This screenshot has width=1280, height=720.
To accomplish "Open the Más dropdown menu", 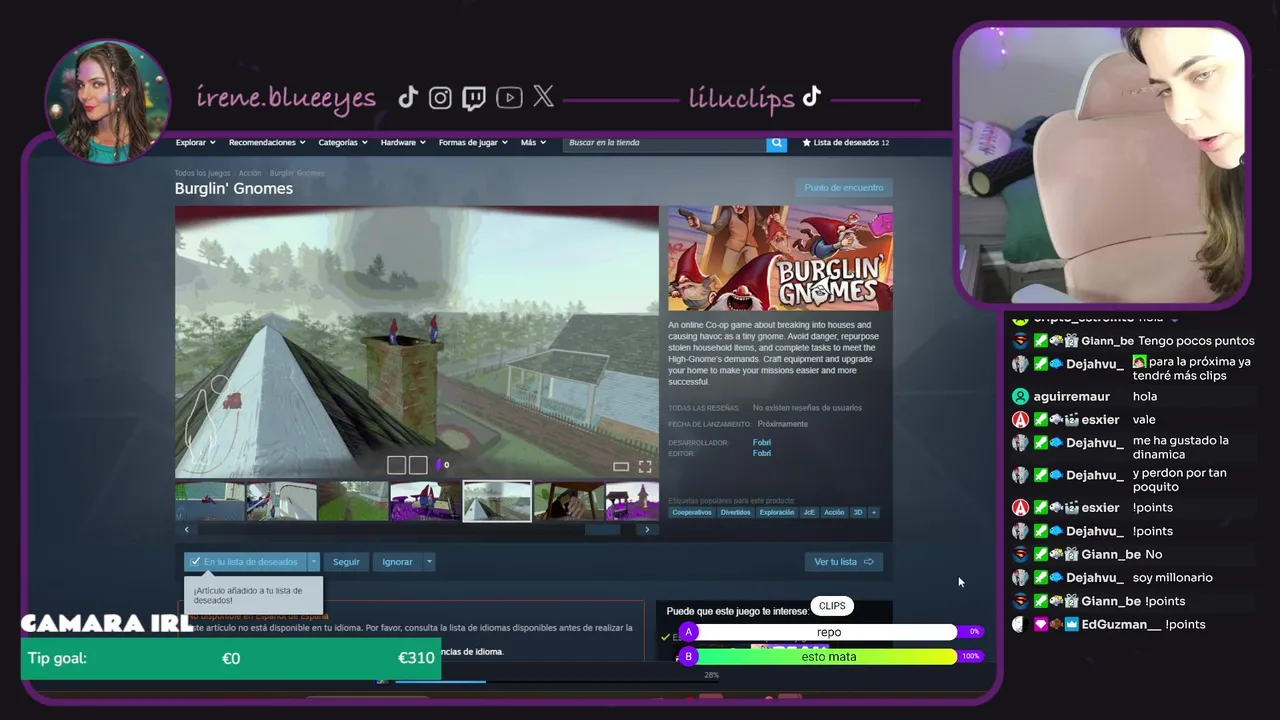I will (533, 143).
